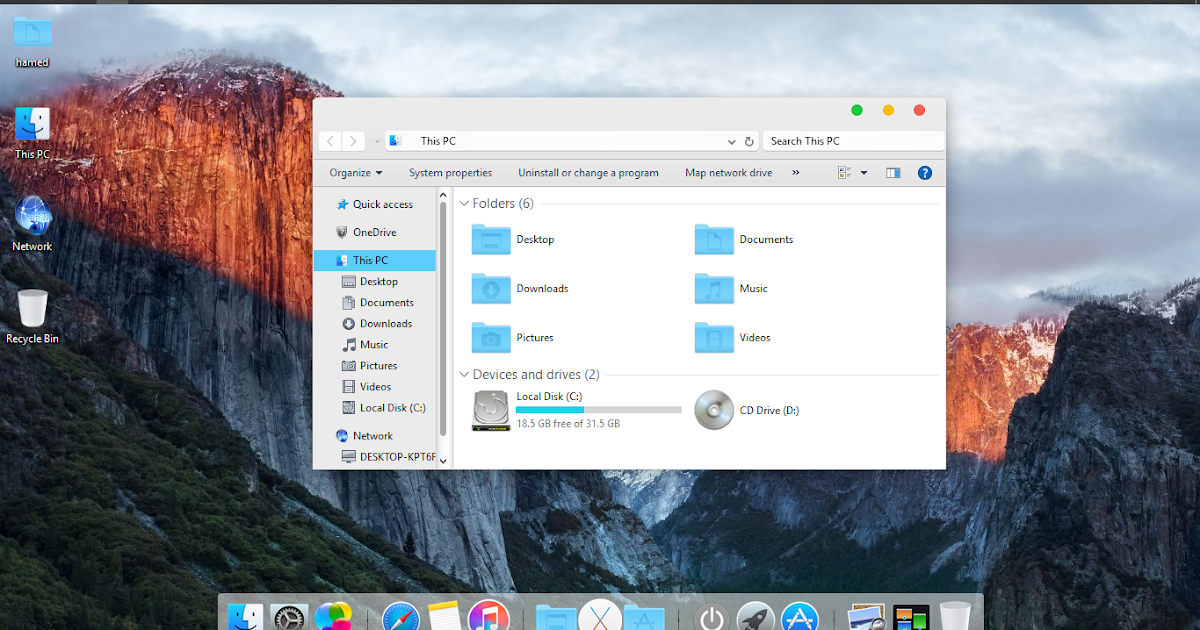Open the colorful Game Center icon in dock
The width and height of the screenshot is (1200, 630).
pos(333,617)
